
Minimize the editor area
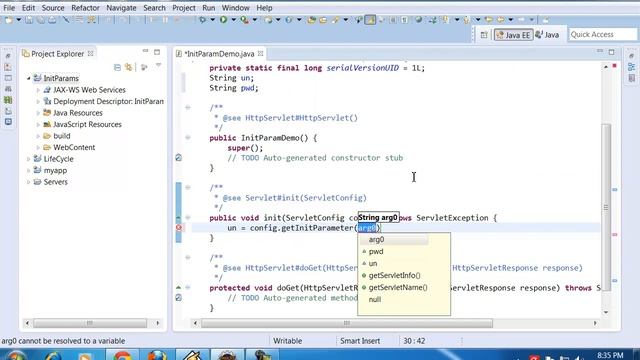(600, 51)
